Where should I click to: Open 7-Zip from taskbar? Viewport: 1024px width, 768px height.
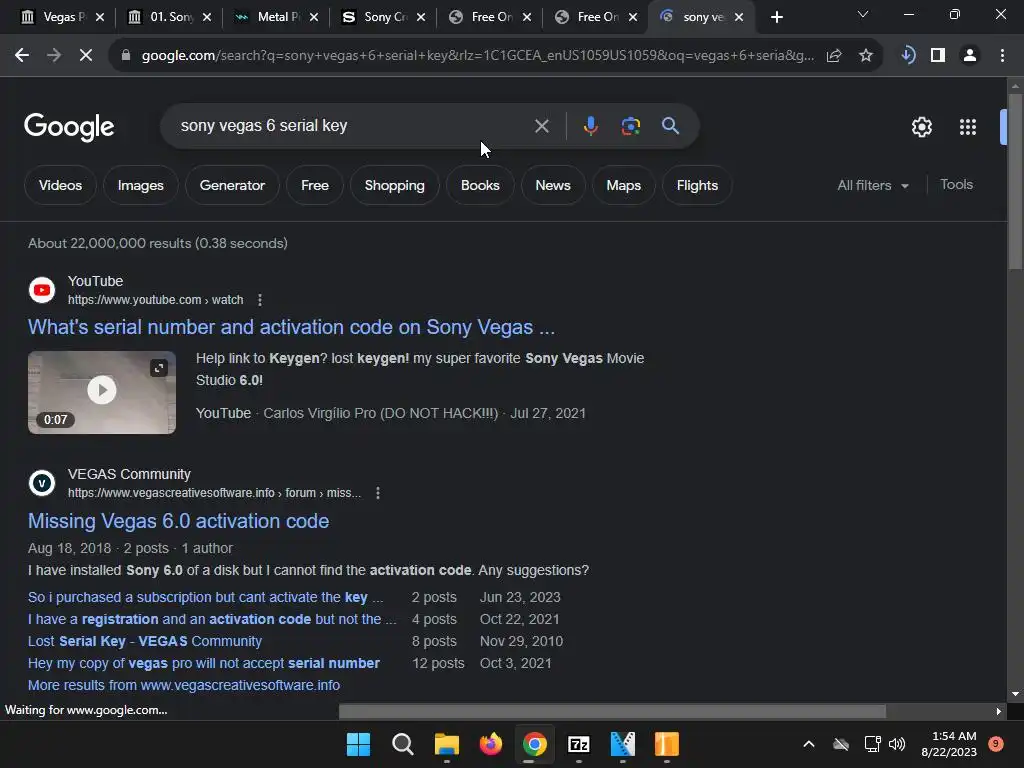[x=579, y=744]
